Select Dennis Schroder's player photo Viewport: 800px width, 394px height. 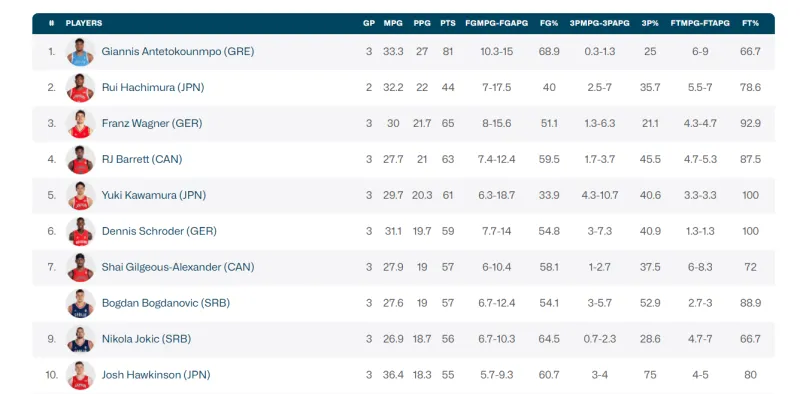pos(80,231)
